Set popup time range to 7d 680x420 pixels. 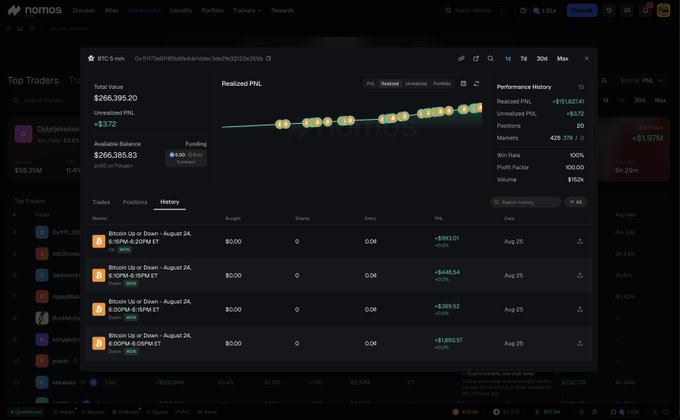[523, 59]
